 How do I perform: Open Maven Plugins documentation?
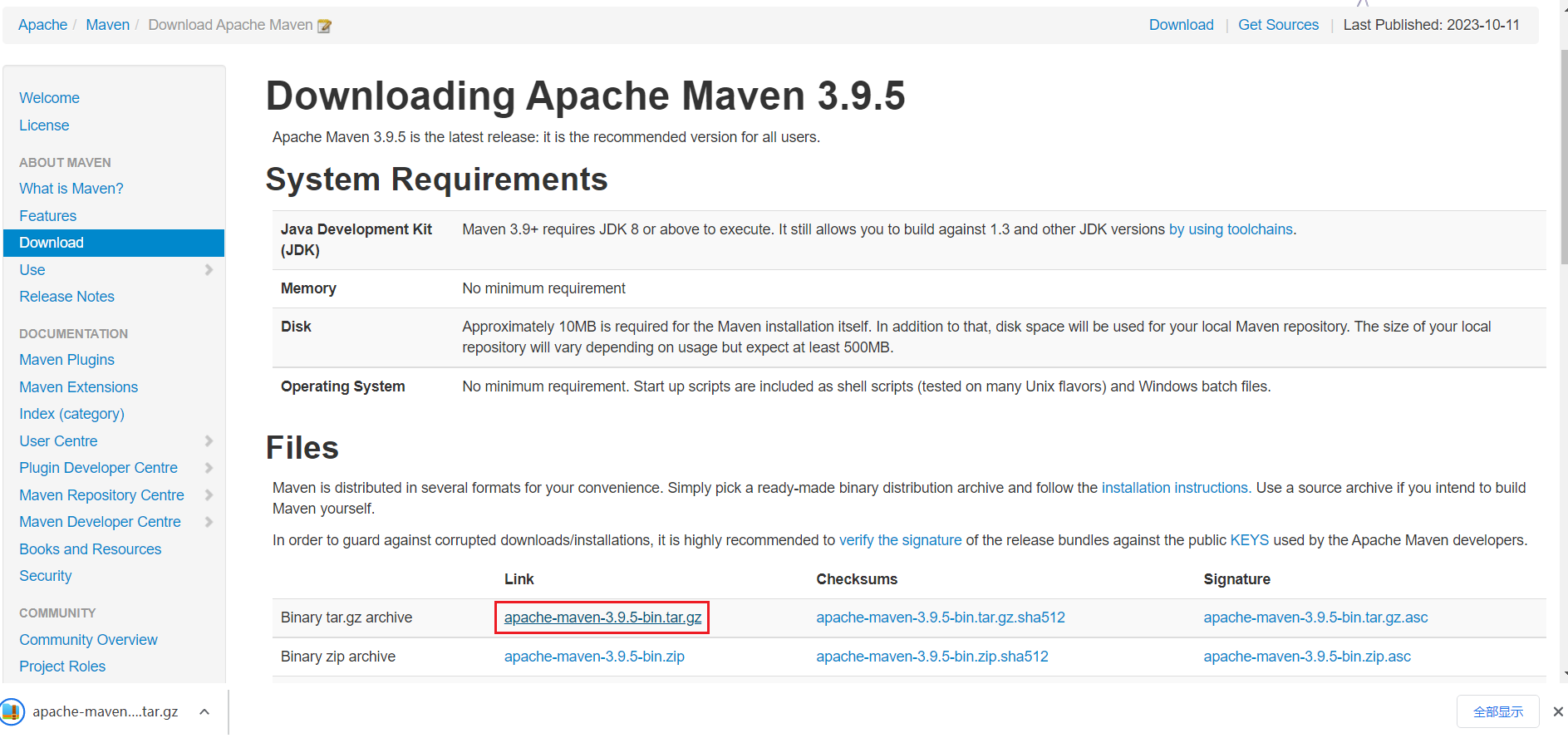pos(66,360)
